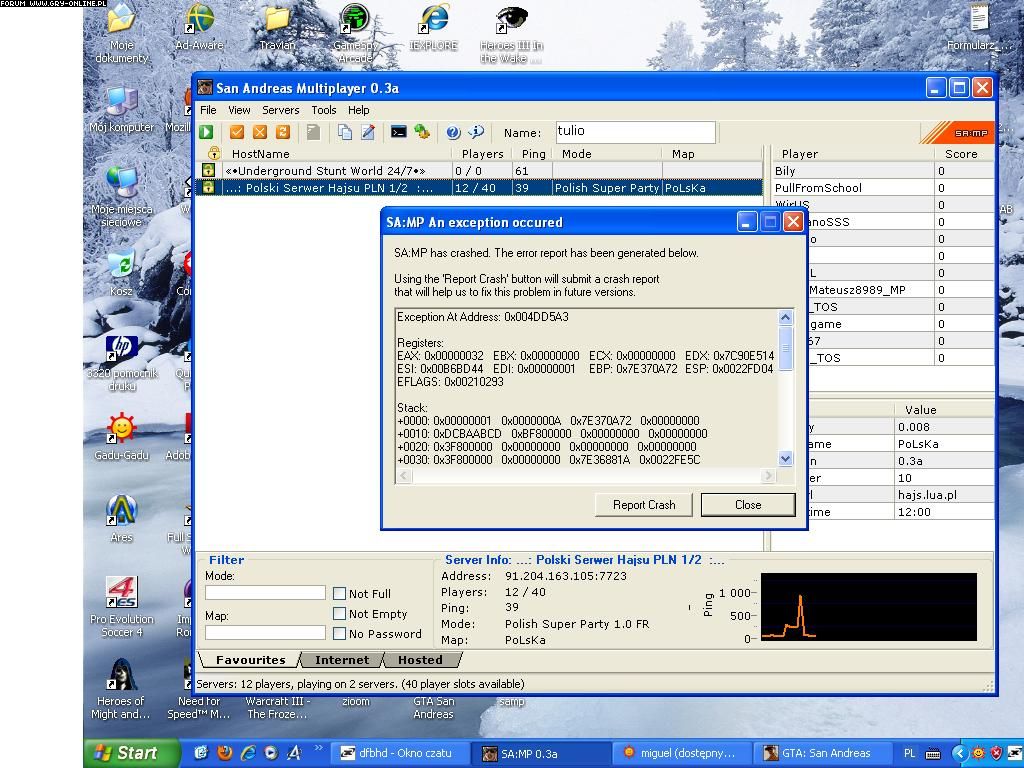This screenshot has height=768, width=1024.
Task: Check the No Password filter checkbox
Action: 340,634
